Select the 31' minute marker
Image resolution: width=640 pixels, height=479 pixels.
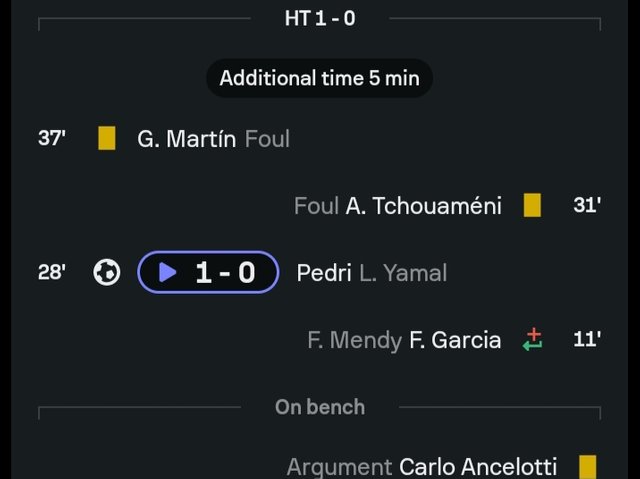tap(587, 205)
